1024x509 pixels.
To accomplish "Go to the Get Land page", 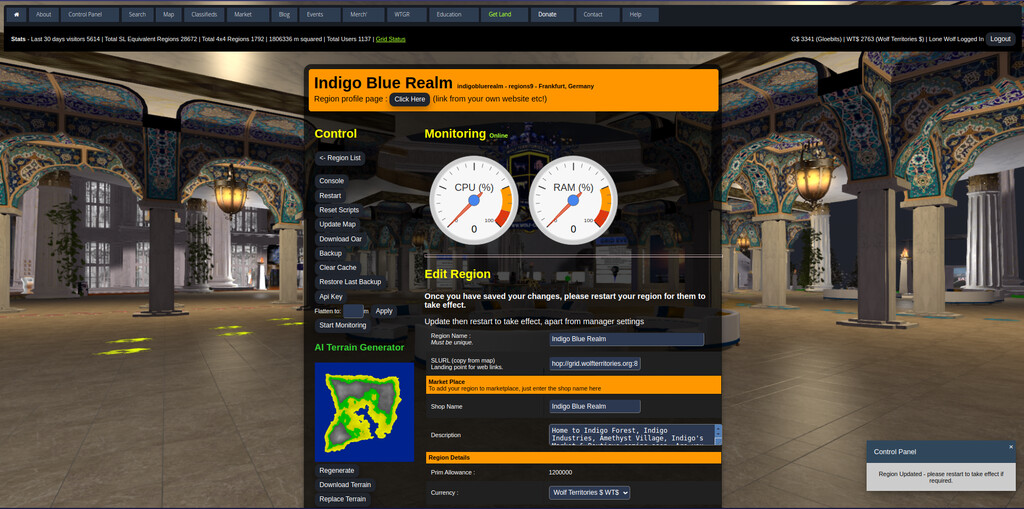I will [x=500, y=15].
